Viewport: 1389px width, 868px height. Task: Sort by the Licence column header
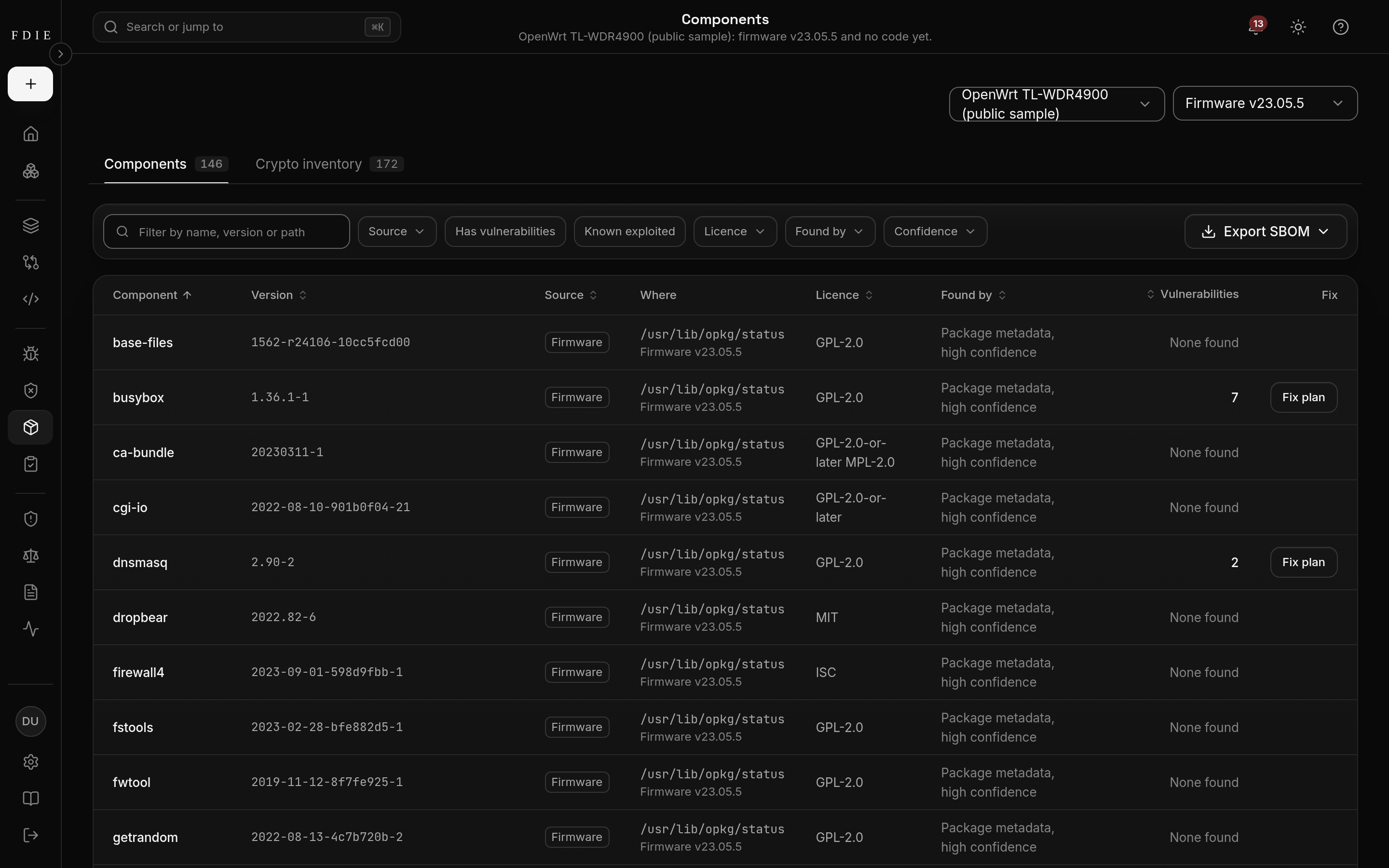[844, 295]
